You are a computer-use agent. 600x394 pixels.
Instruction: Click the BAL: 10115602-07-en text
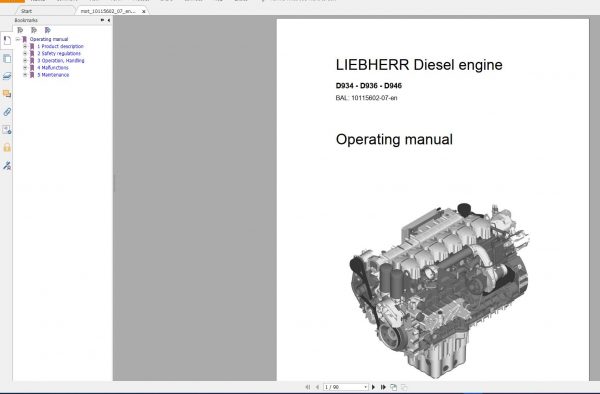(x=367, y=98)
